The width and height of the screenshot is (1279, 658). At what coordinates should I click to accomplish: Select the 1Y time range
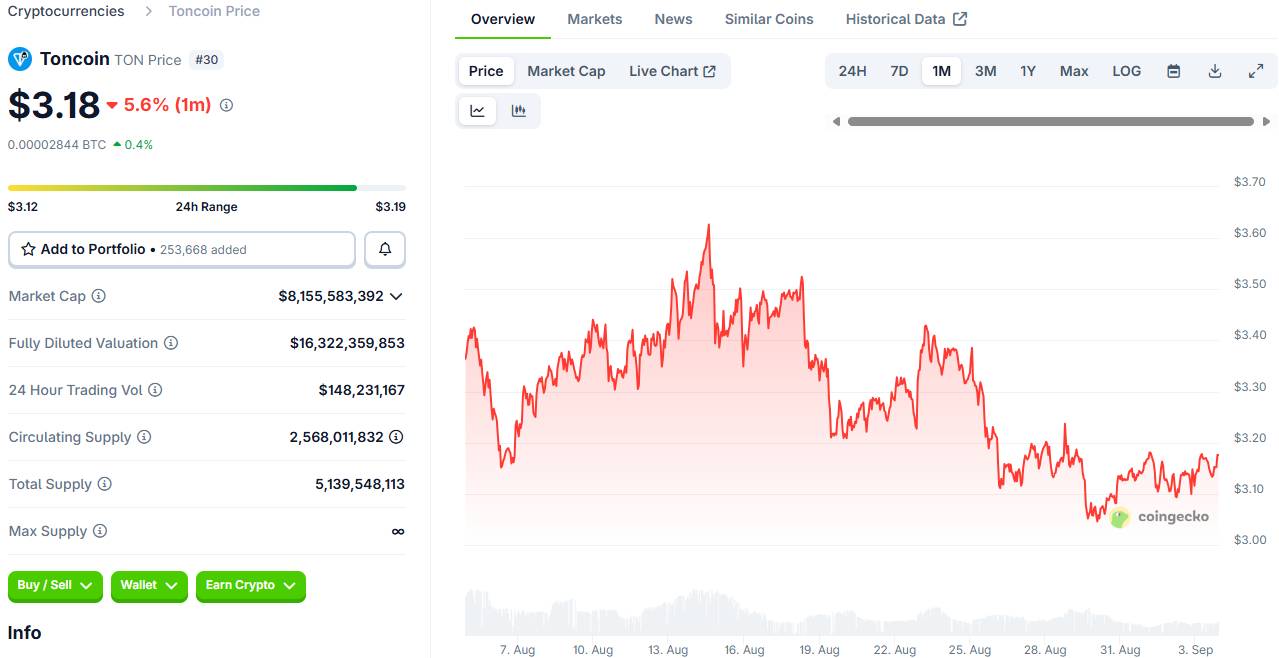pyautogui.click(x=1028, y=71)
